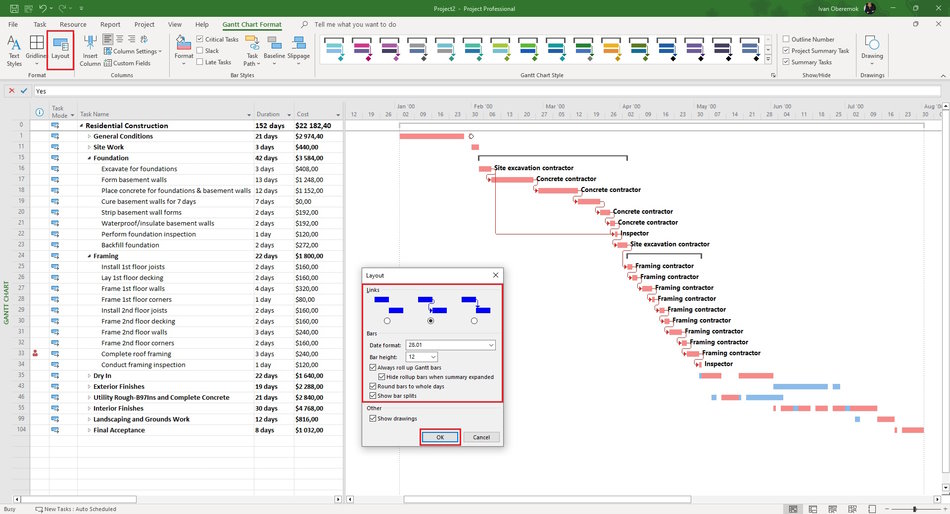Click the zoom slider in the status bar
The image size is (950, 514).
pyautogui.click(x=915, y=509)
